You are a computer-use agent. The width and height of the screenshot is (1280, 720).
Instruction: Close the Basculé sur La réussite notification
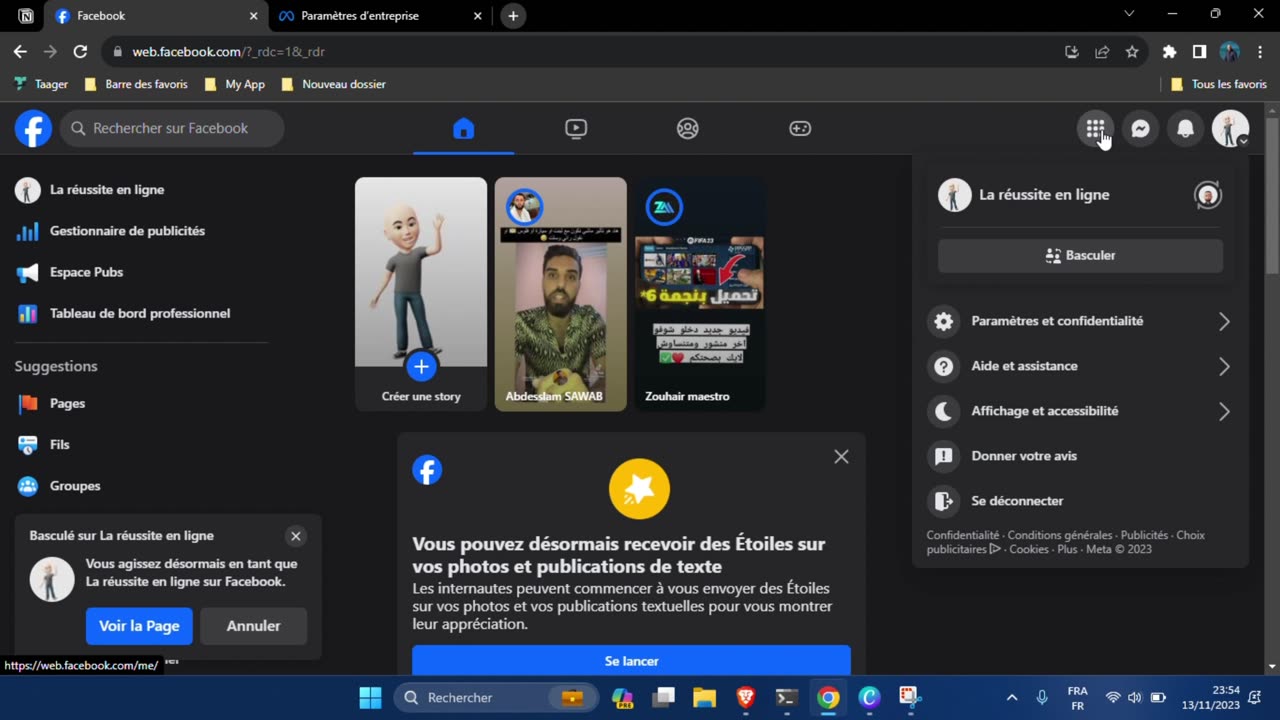(x=295, y=536)
